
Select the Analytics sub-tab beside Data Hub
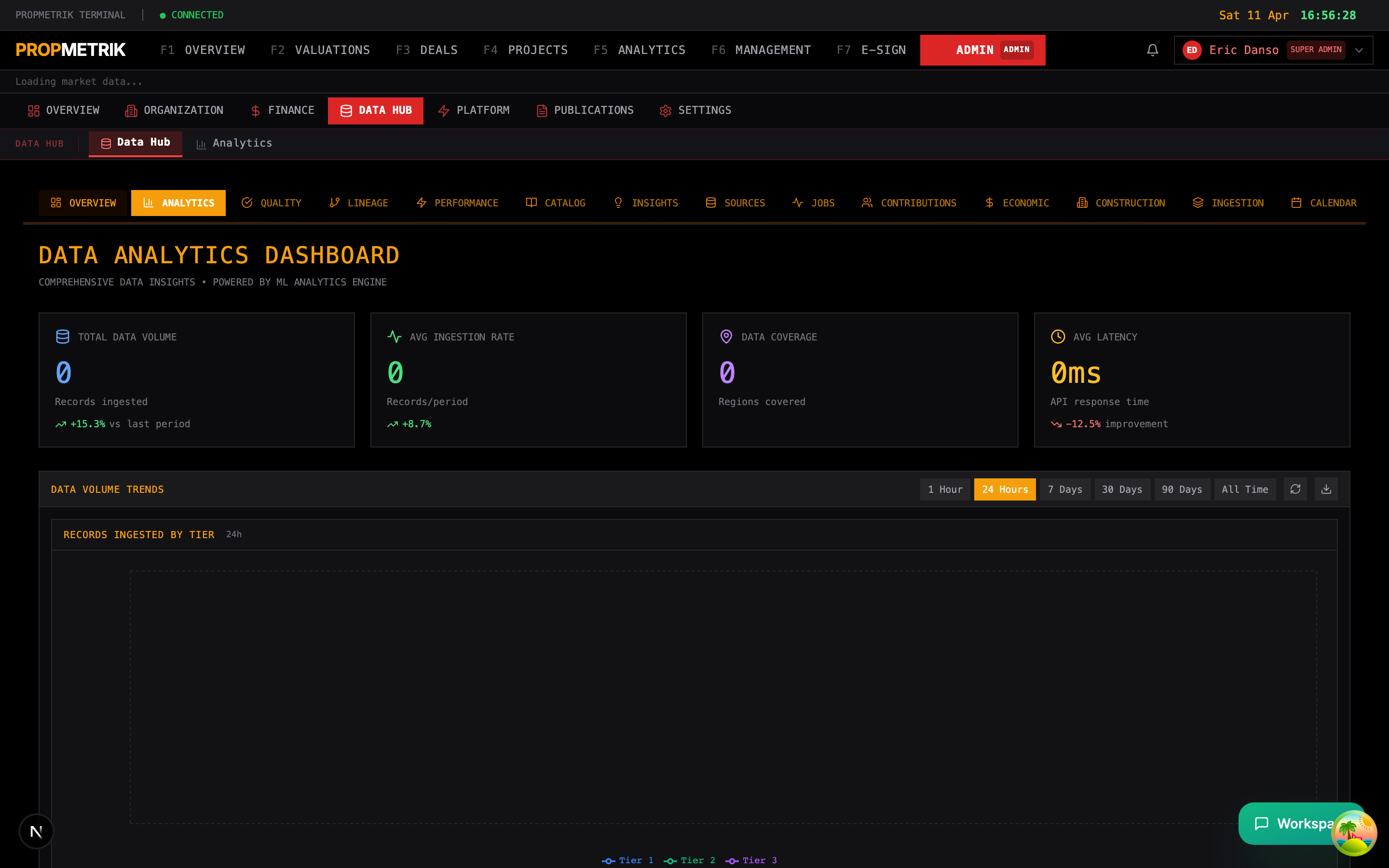[234, 143]
